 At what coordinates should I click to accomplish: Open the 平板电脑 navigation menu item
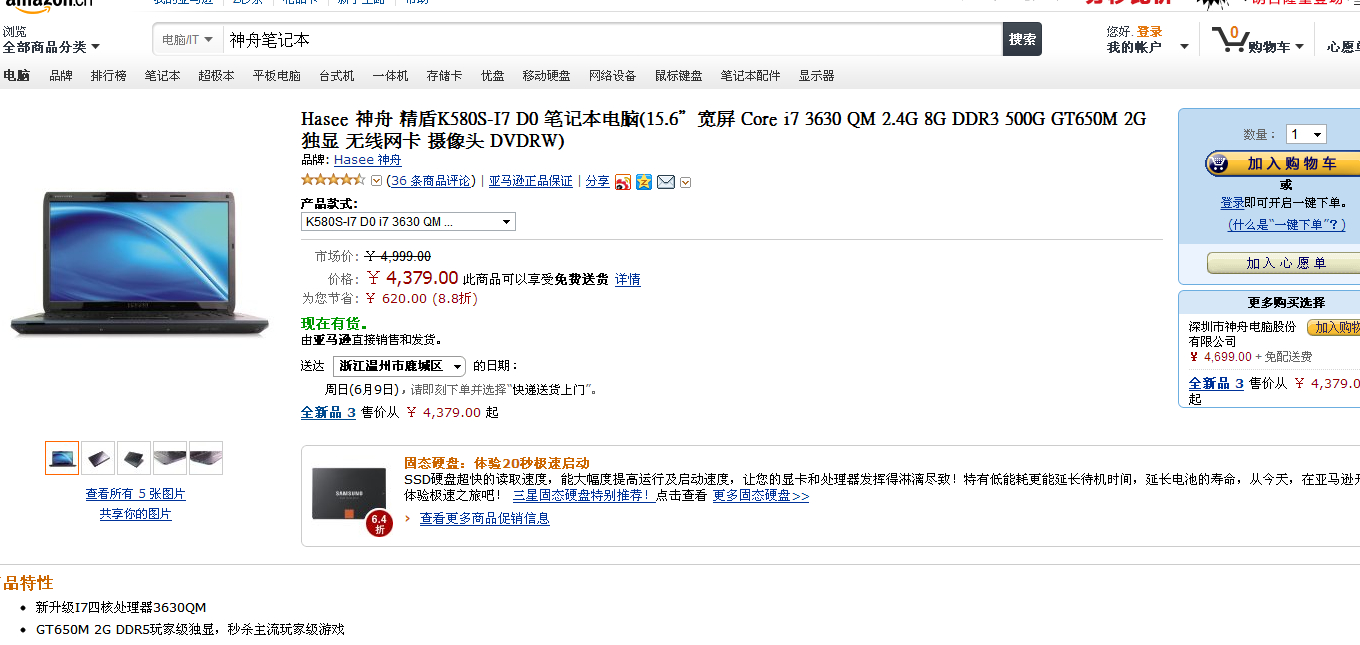(x=276, y=76)
